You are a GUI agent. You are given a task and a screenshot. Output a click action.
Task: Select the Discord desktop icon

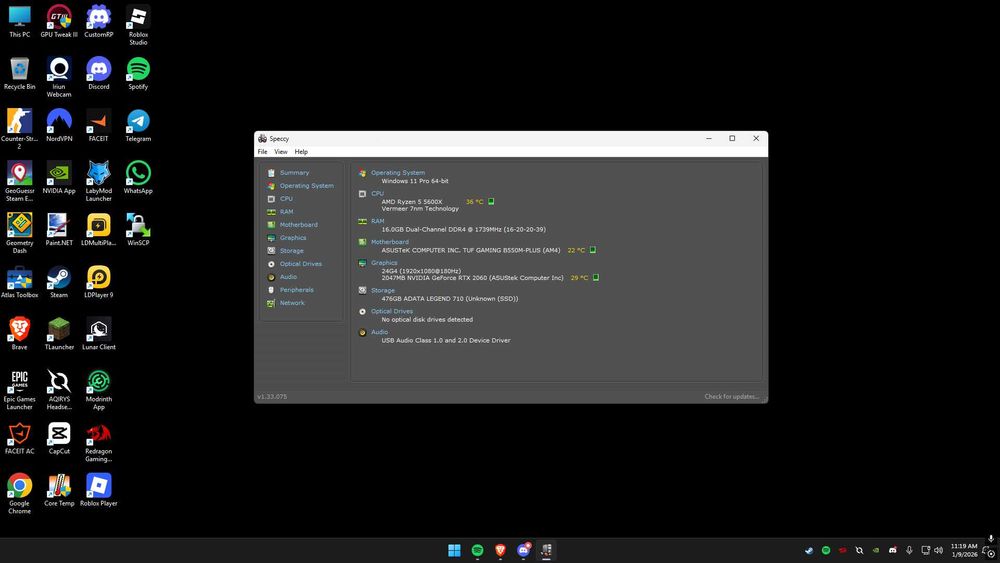click(98, 73)
